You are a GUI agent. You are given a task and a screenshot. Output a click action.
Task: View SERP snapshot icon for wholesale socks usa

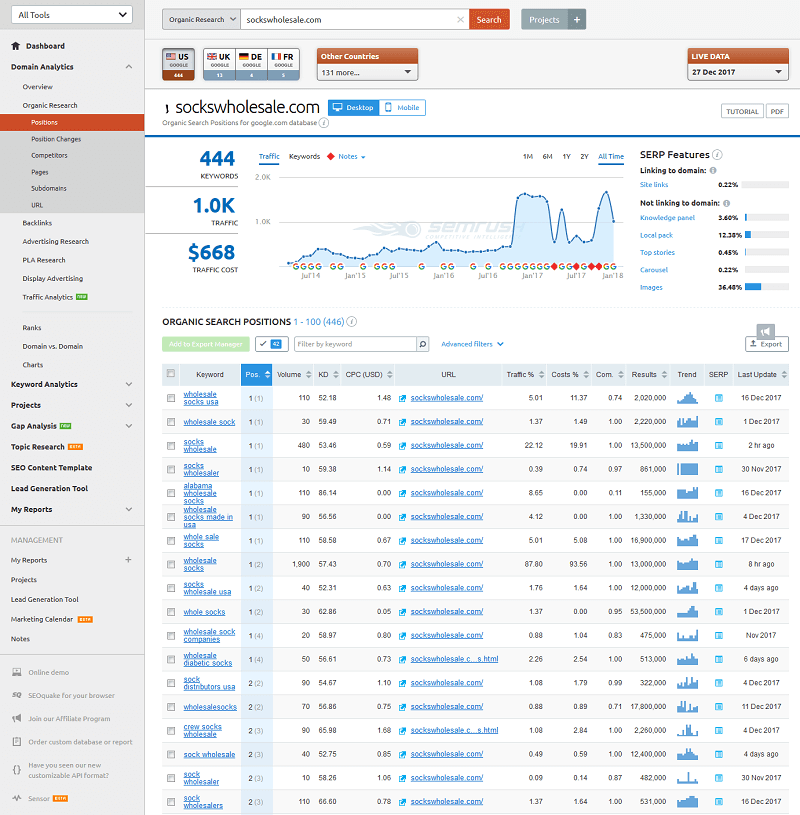coord(718,398)
